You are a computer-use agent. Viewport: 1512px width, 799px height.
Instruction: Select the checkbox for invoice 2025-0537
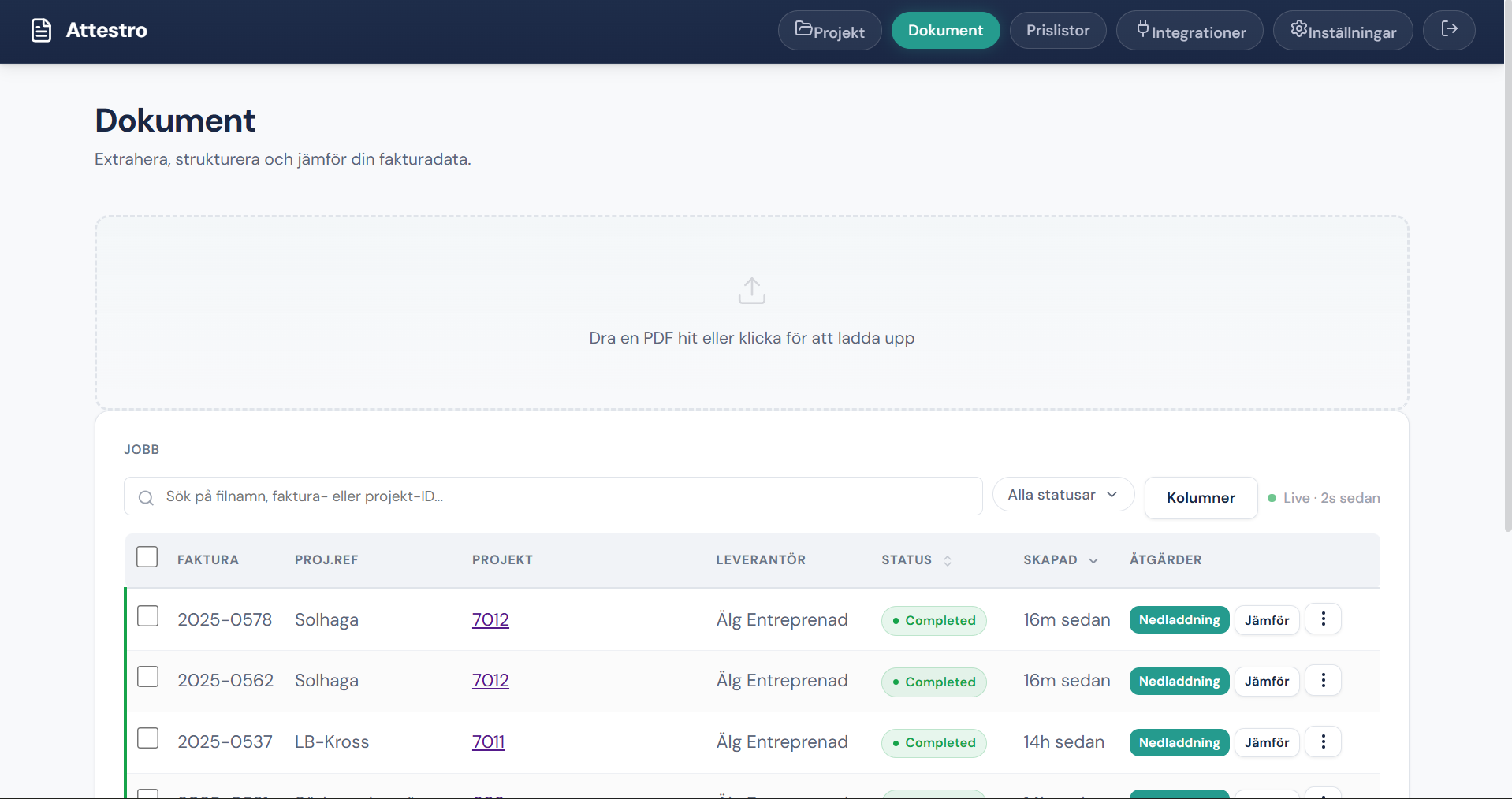[x=148, y=738]
